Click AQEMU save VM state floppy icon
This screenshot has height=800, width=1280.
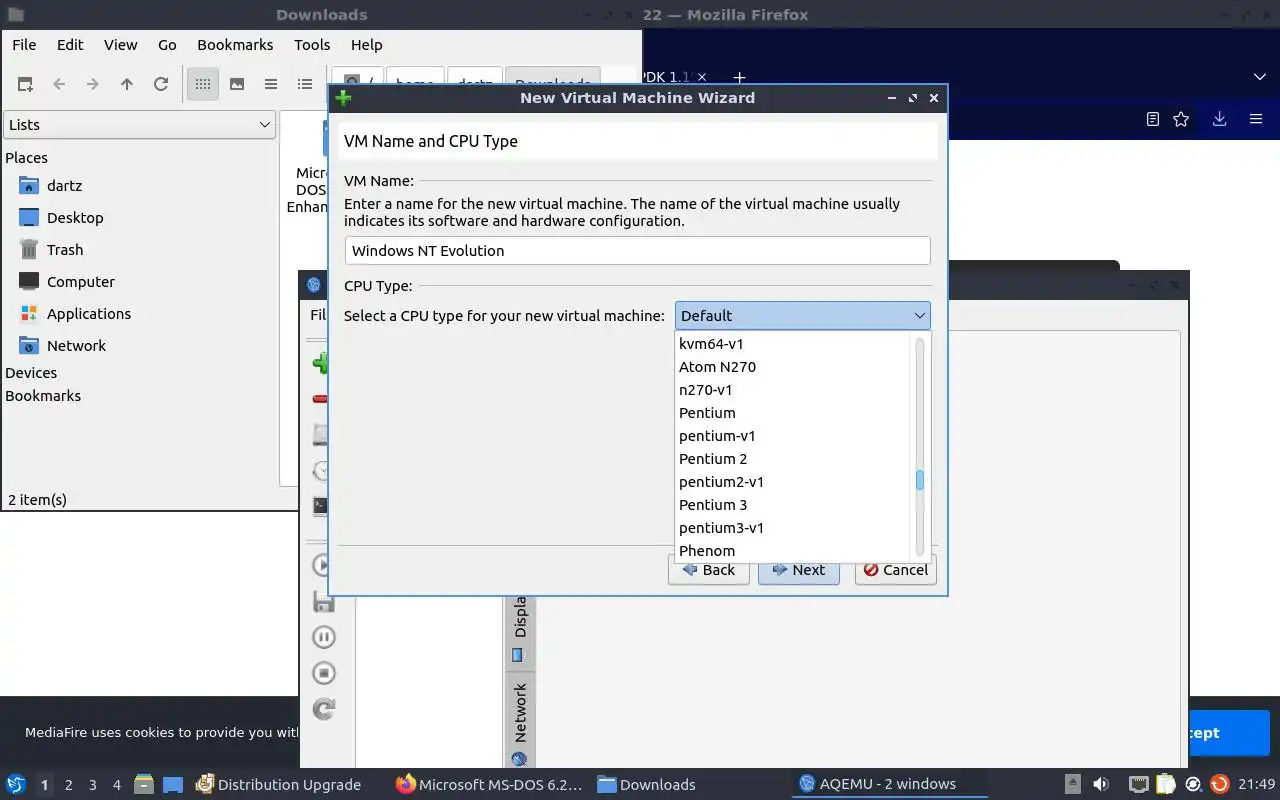(x=324, y=601)
